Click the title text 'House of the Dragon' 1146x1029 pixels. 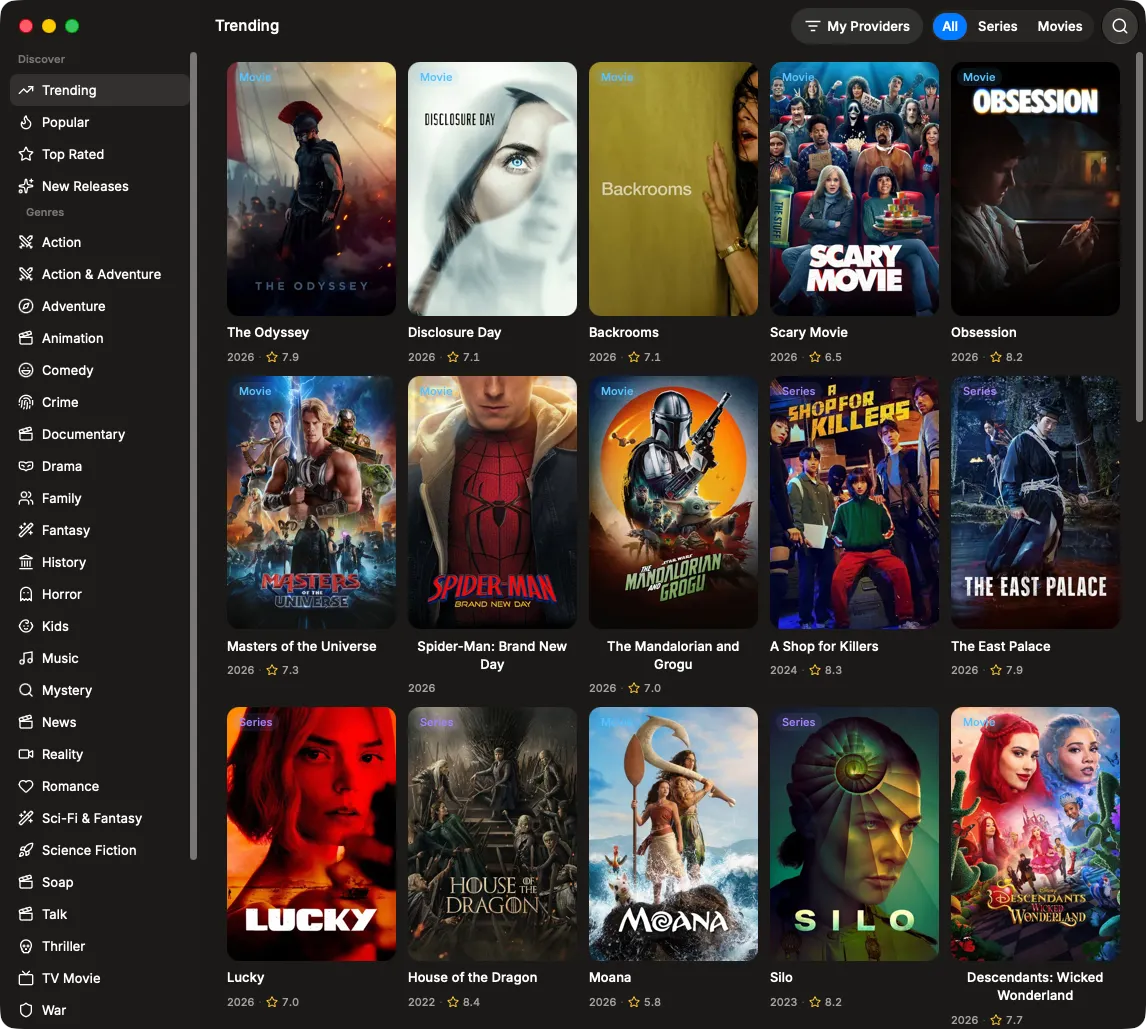pyautogui.click(x=472, y=977)
